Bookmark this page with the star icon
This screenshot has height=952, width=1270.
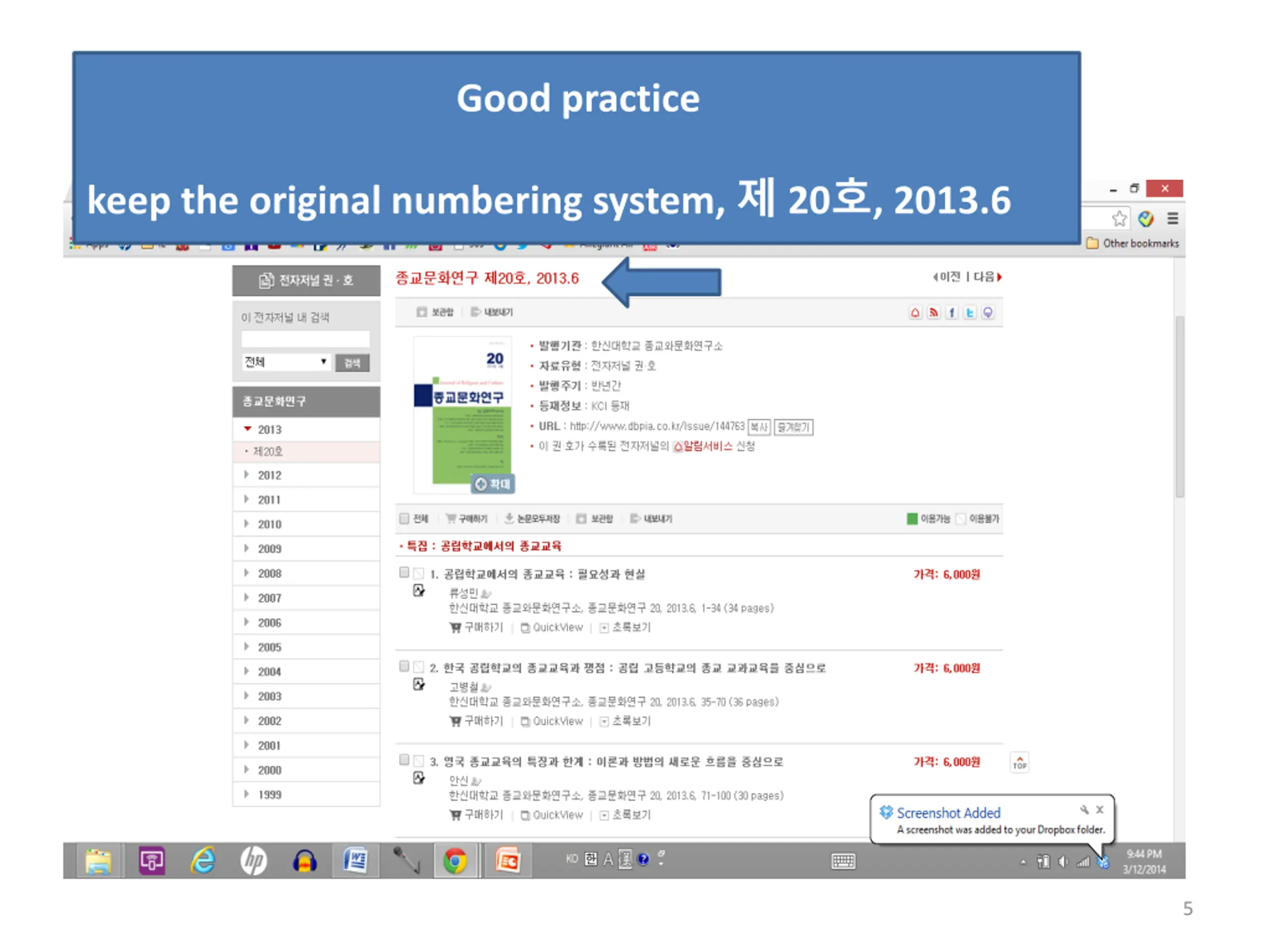(x=1119, y=219)
